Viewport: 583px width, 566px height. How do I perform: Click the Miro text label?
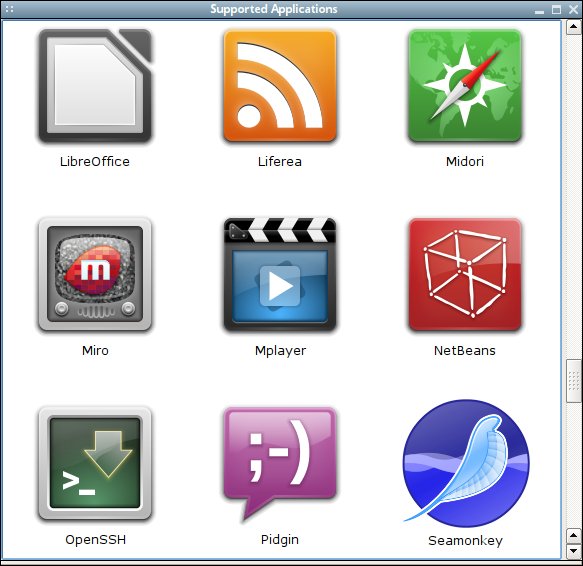coord(95,351)
